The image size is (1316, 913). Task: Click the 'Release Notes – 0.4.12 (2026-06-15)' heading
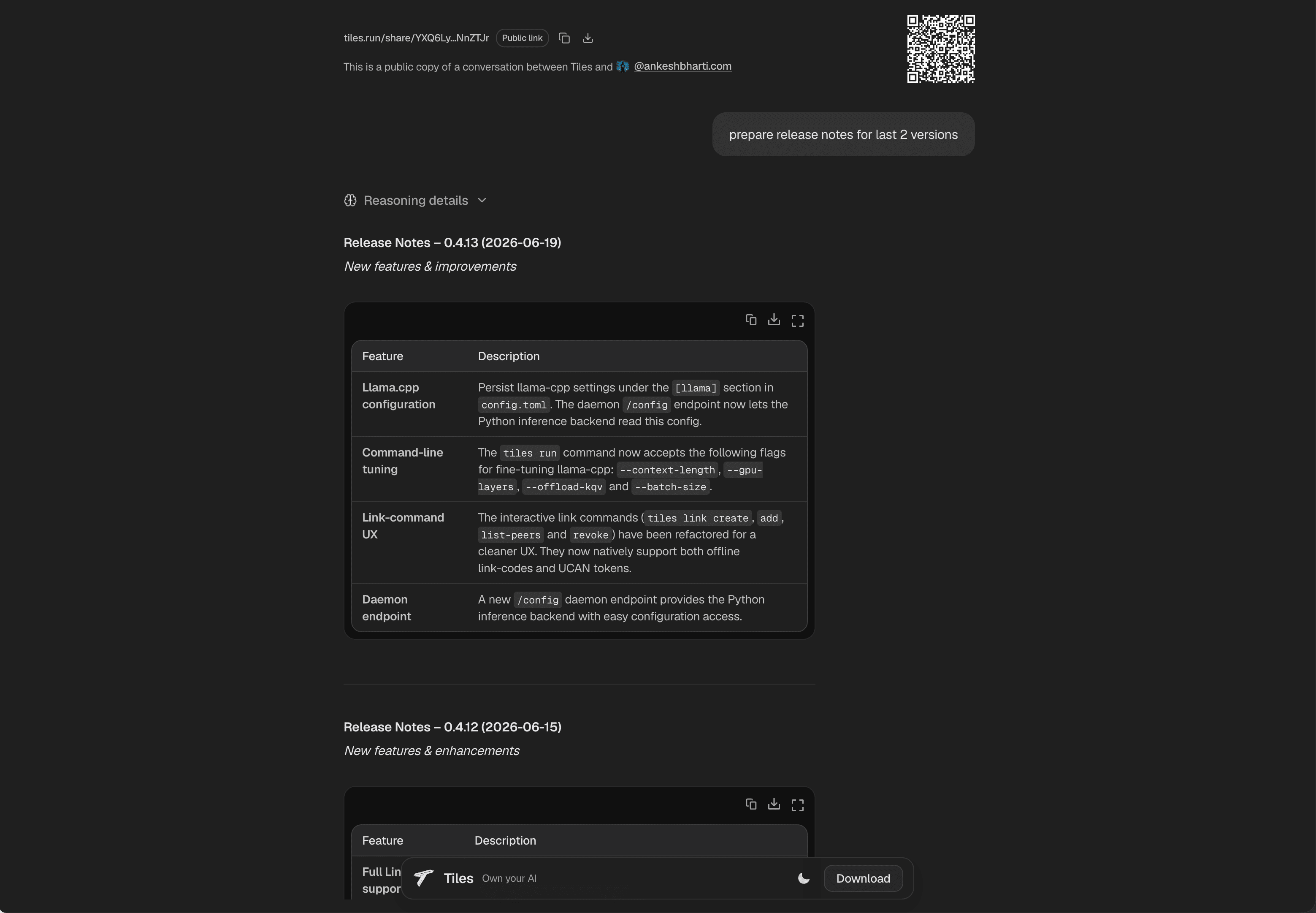coord(452,727)
